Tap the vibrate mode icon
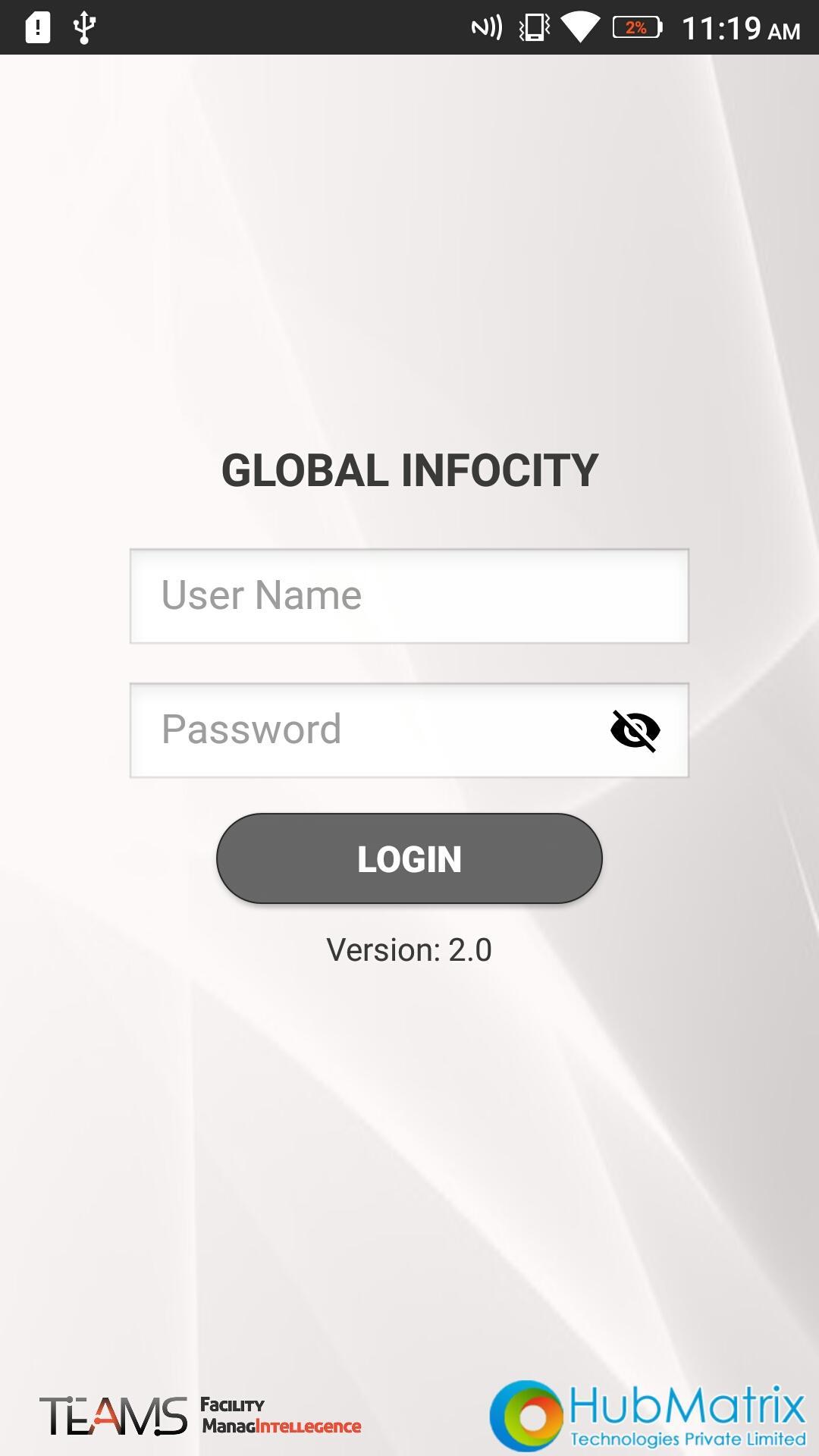The width and height of the screenshot is (819, 1456). pos(535,28)
